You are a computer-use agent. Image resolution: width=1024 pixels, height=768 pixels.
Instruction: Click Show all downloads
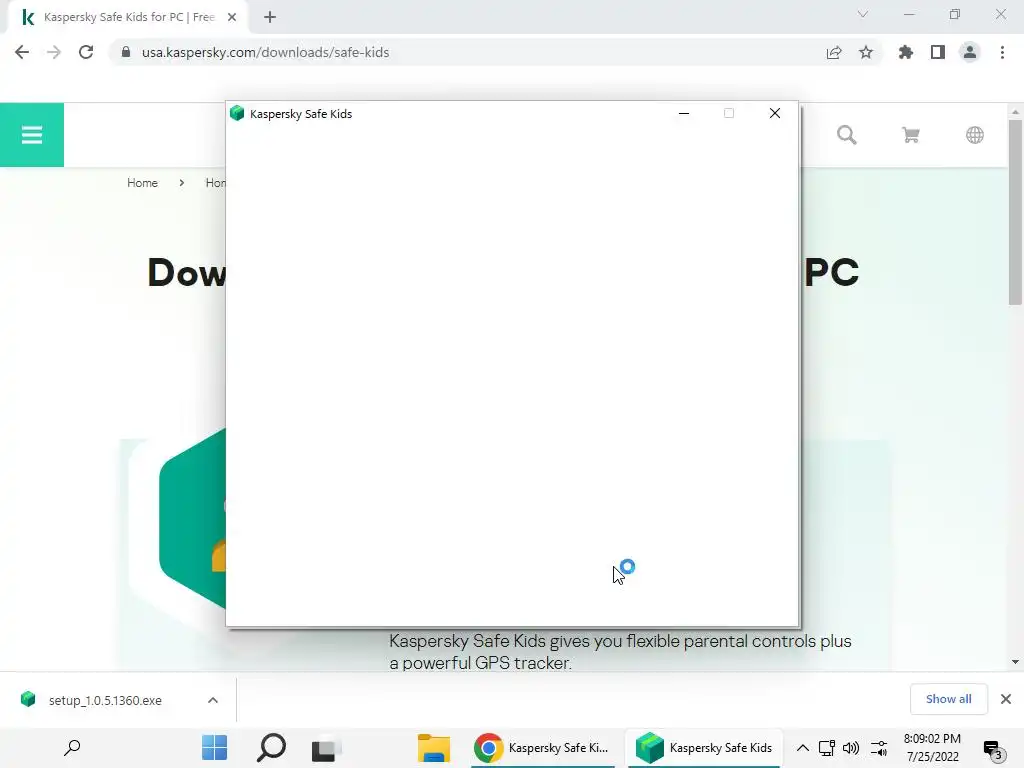click(948, 699)
